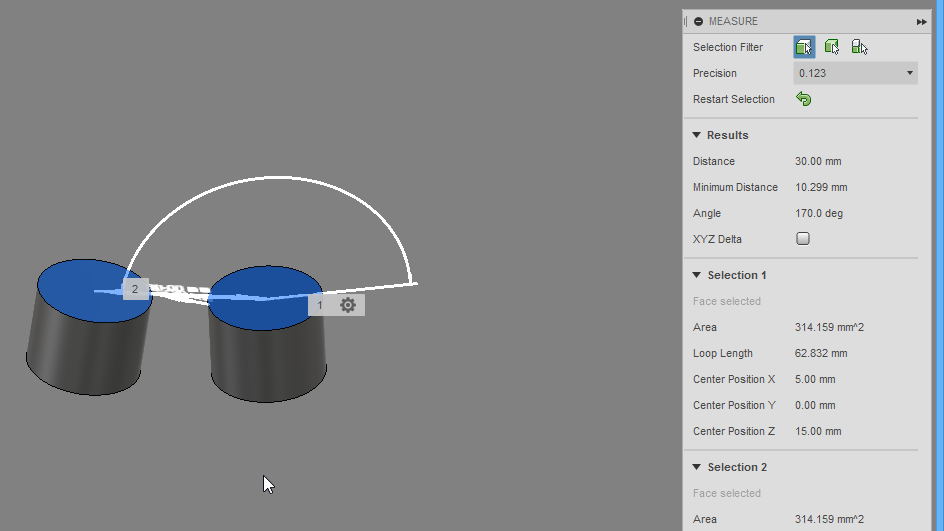Click the selection 2 marker label
944x531 pixels.
pos(135,290)
